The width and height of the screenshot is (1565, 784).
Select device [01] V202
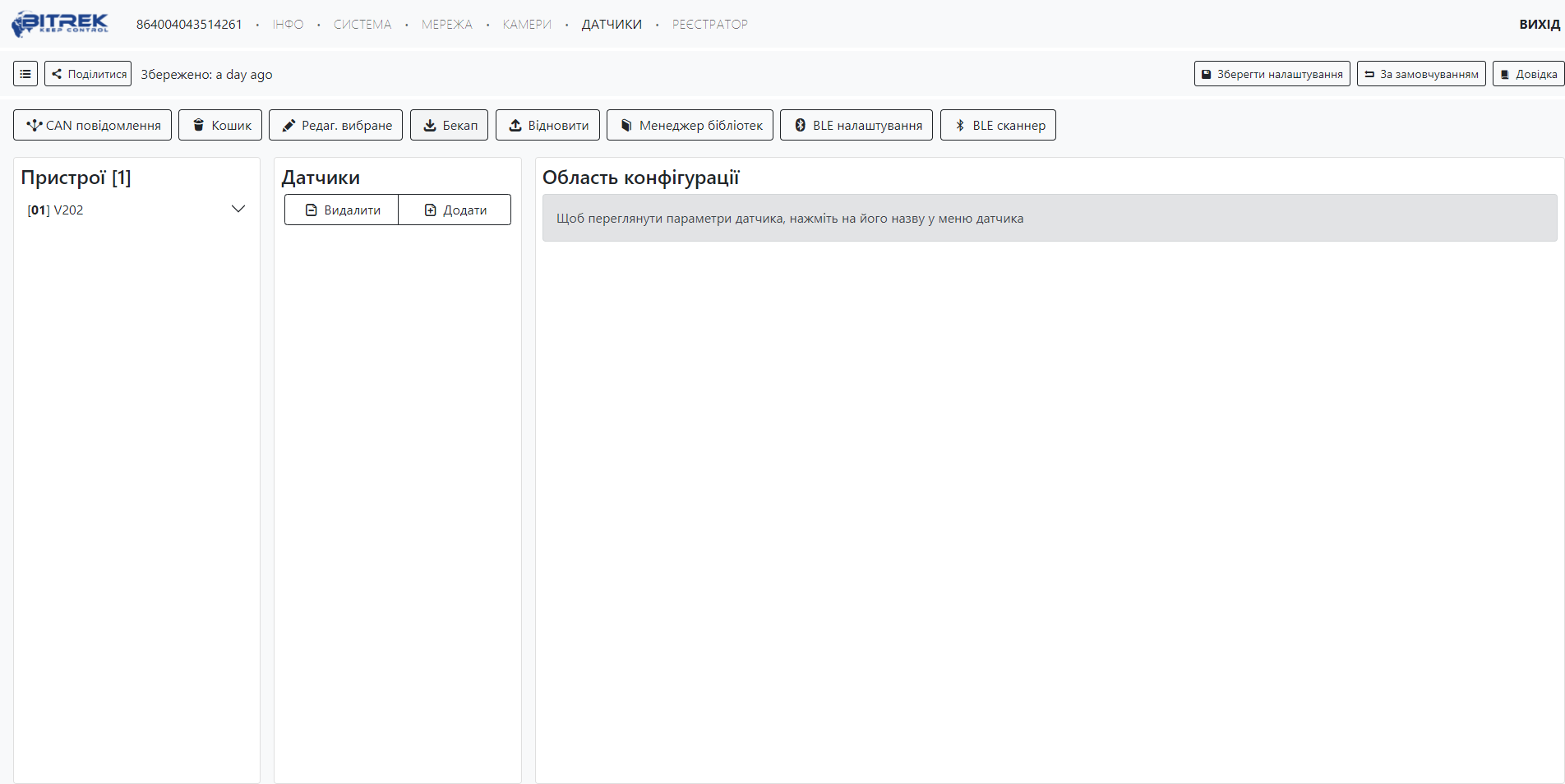[x=56, y=210]
